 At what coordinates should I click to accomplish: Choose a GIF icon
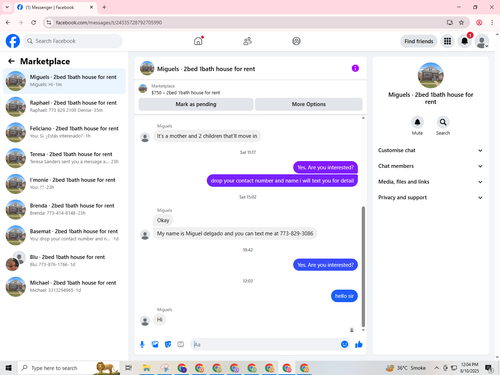click(181, 344)
